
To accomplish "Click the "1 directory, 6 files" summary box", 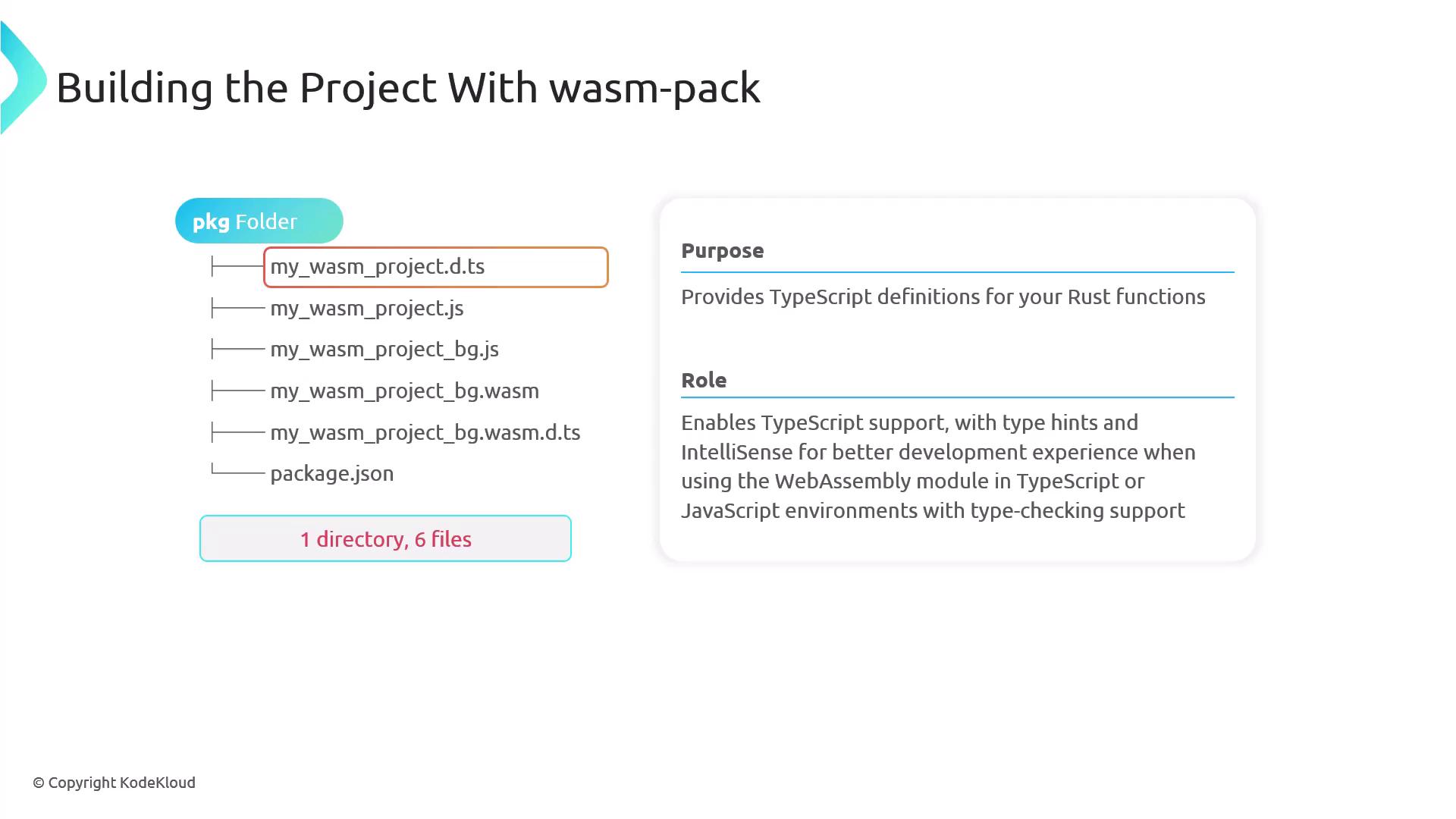I will tap(385, 539).
